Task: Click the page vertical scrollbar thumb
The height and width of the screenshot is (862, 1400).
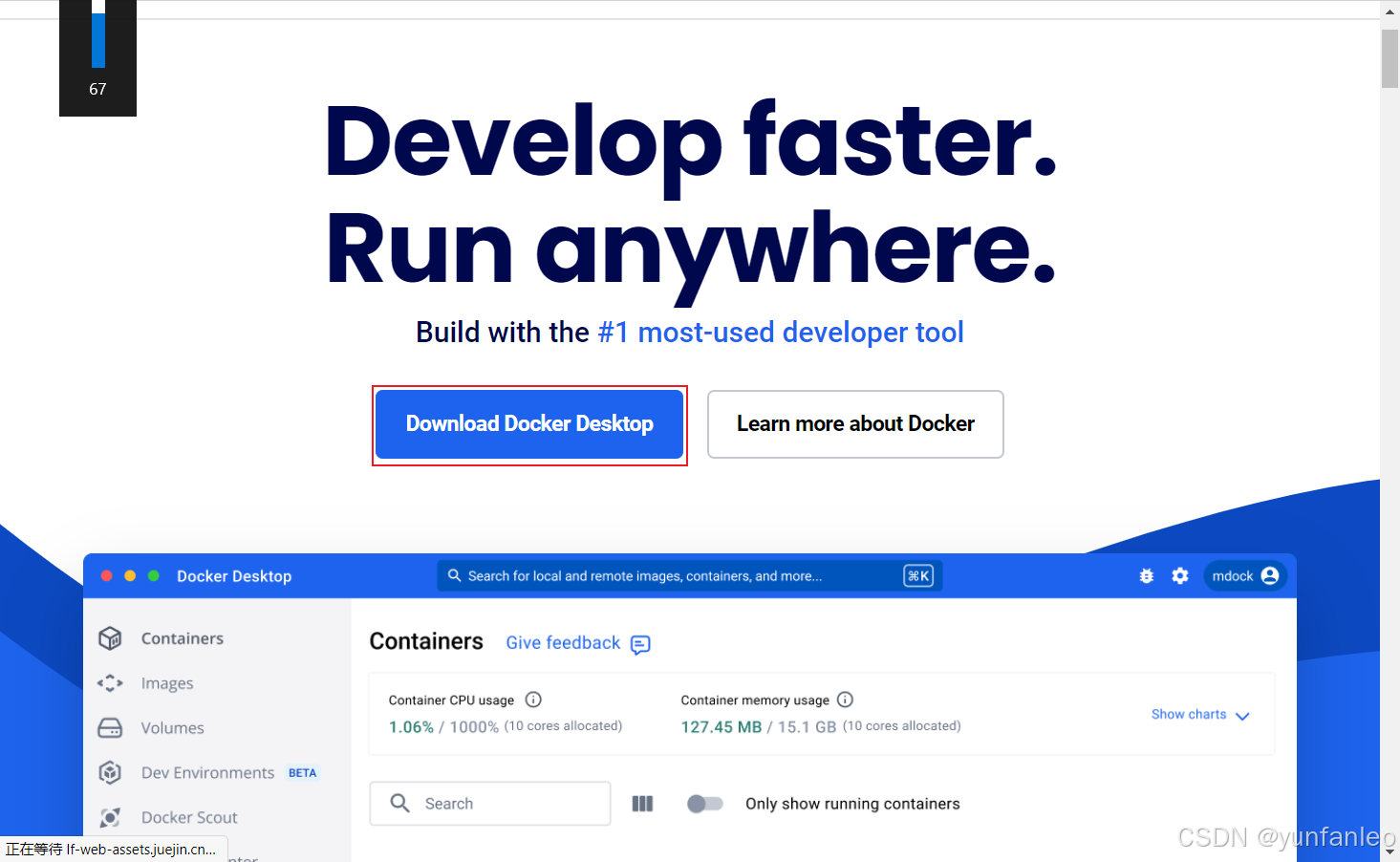Action: [1389, 58]
